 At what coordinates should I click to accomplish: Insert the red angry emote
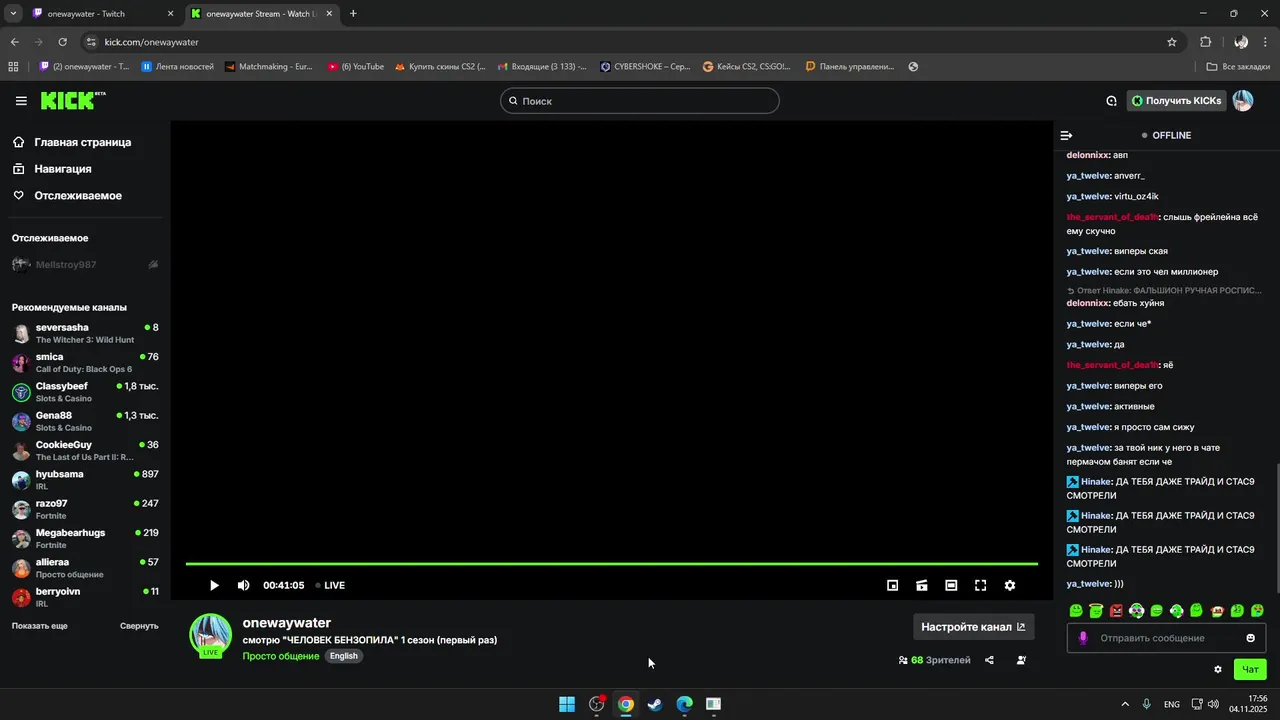coord(1116,610)
